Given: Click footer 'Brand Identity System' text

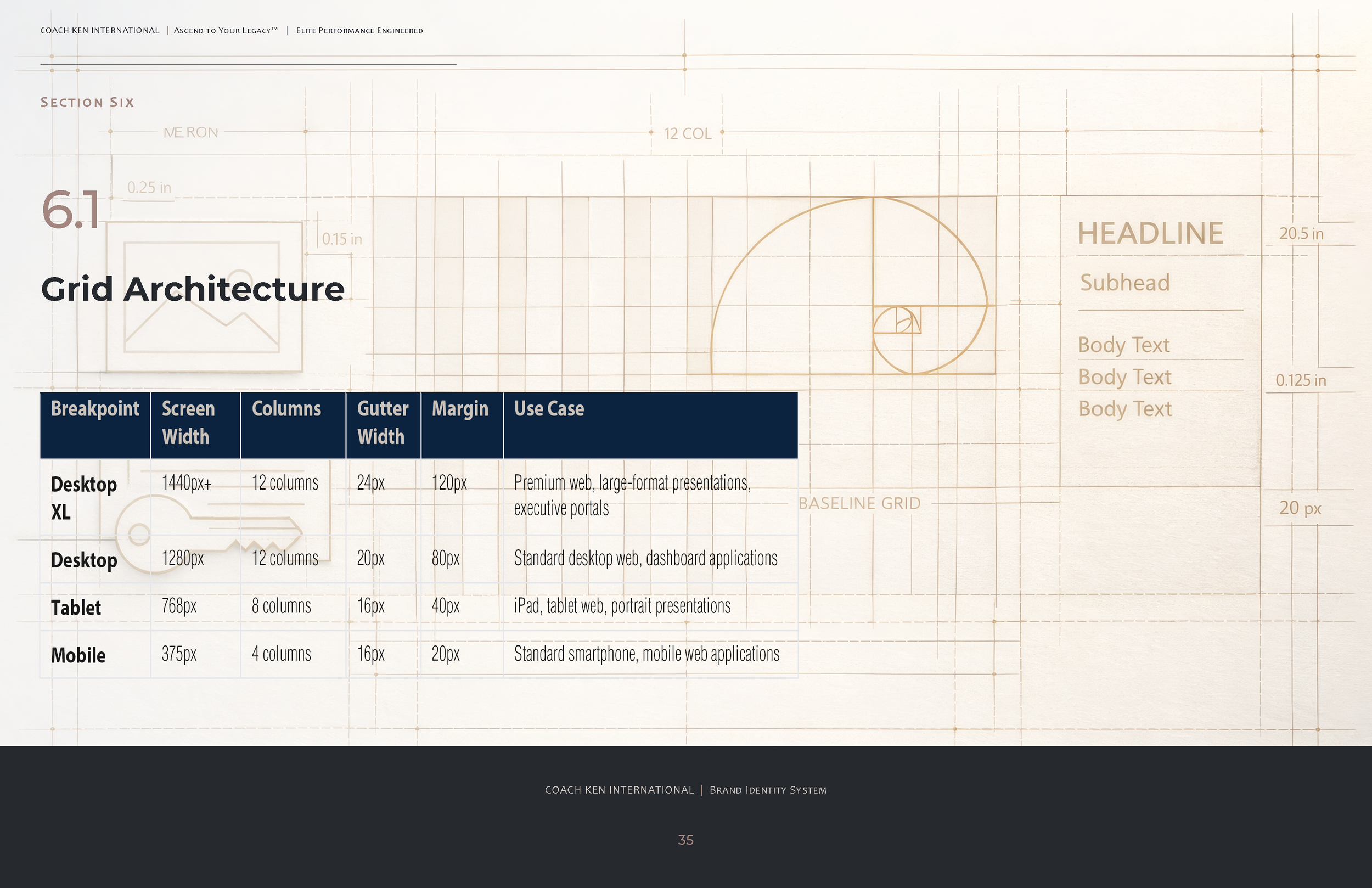Looking at the screenshot, I should (x=768, y=790).
